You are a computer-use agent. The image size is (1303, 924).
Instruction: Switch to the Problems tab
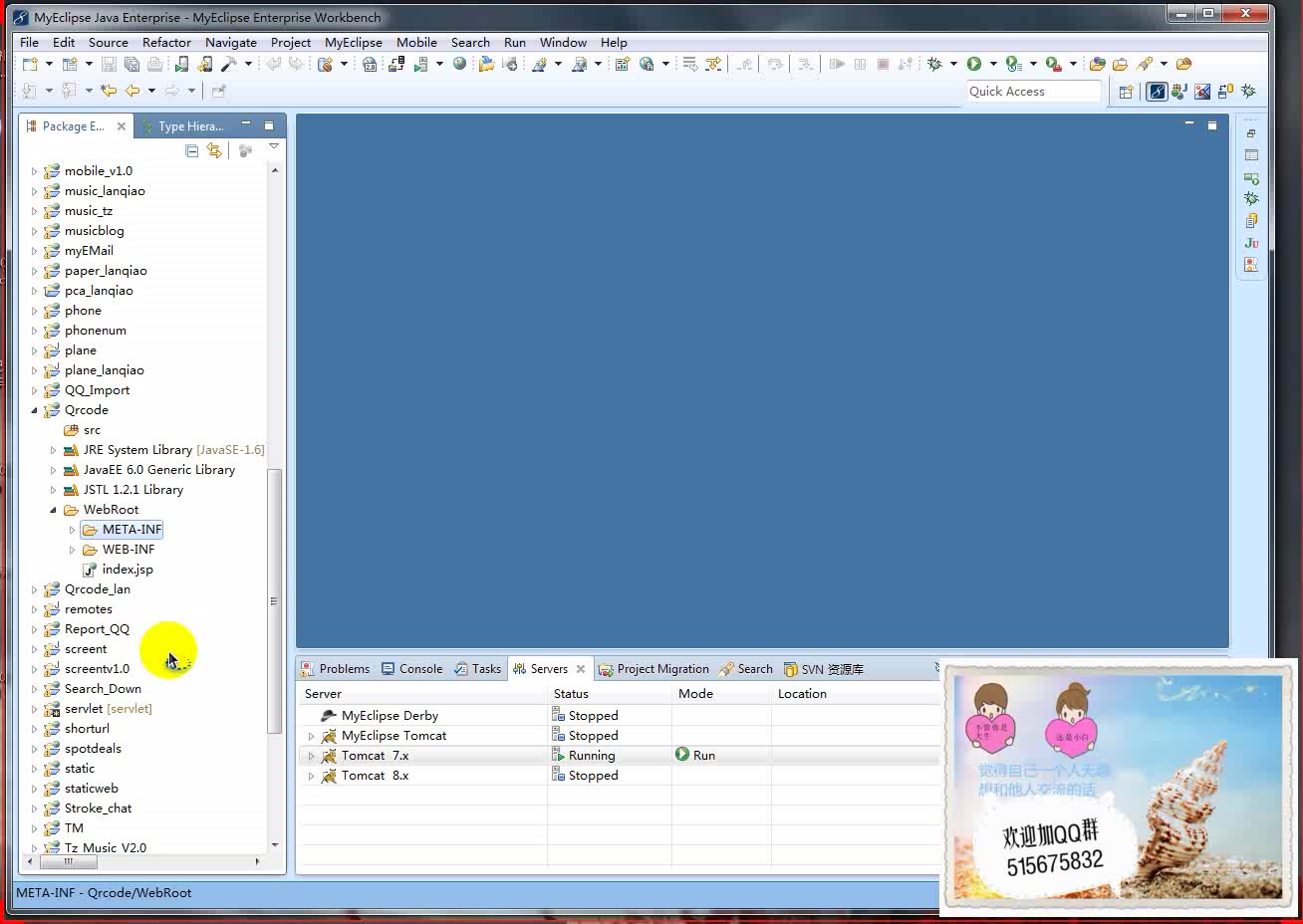point(335,669)
